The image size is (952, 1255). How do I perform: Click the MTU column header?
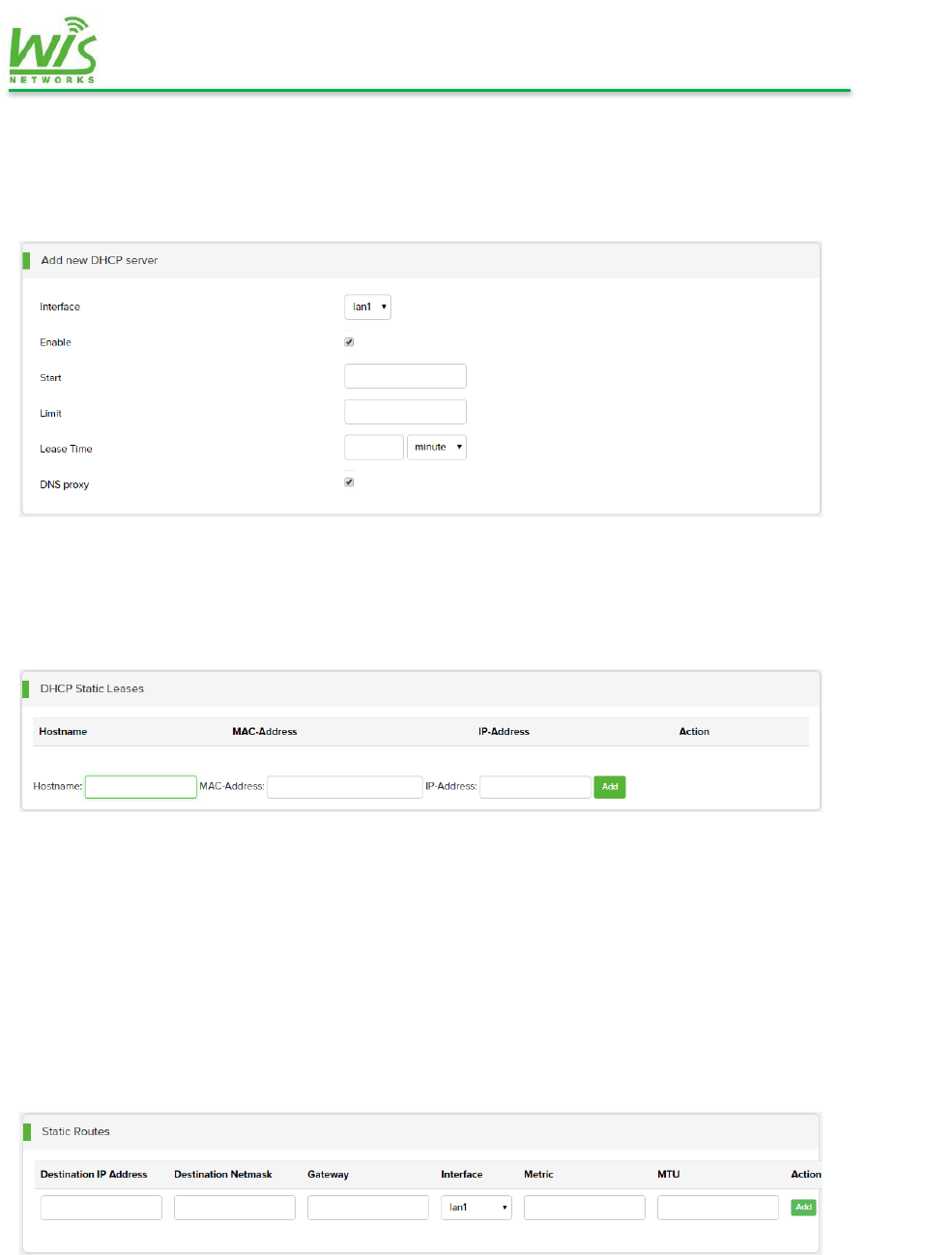coord(669,1175)
